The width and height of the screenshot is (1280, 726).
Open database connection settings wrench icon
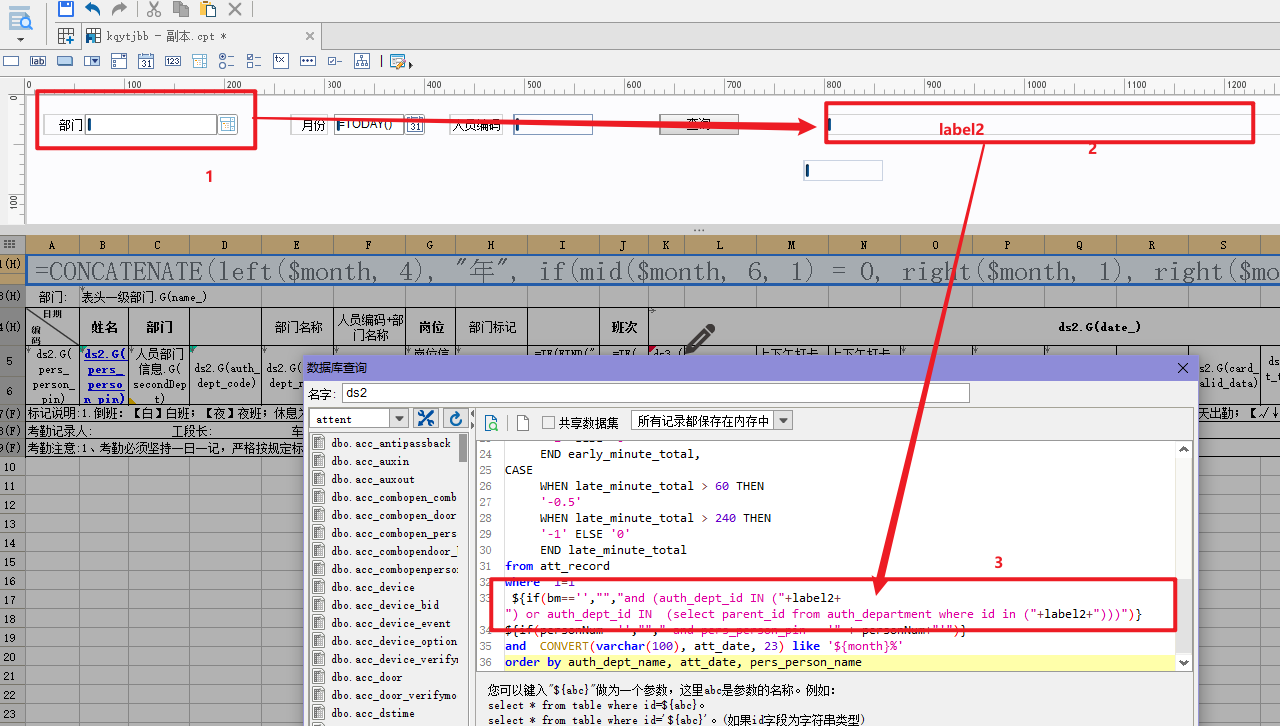coord(426,419)
